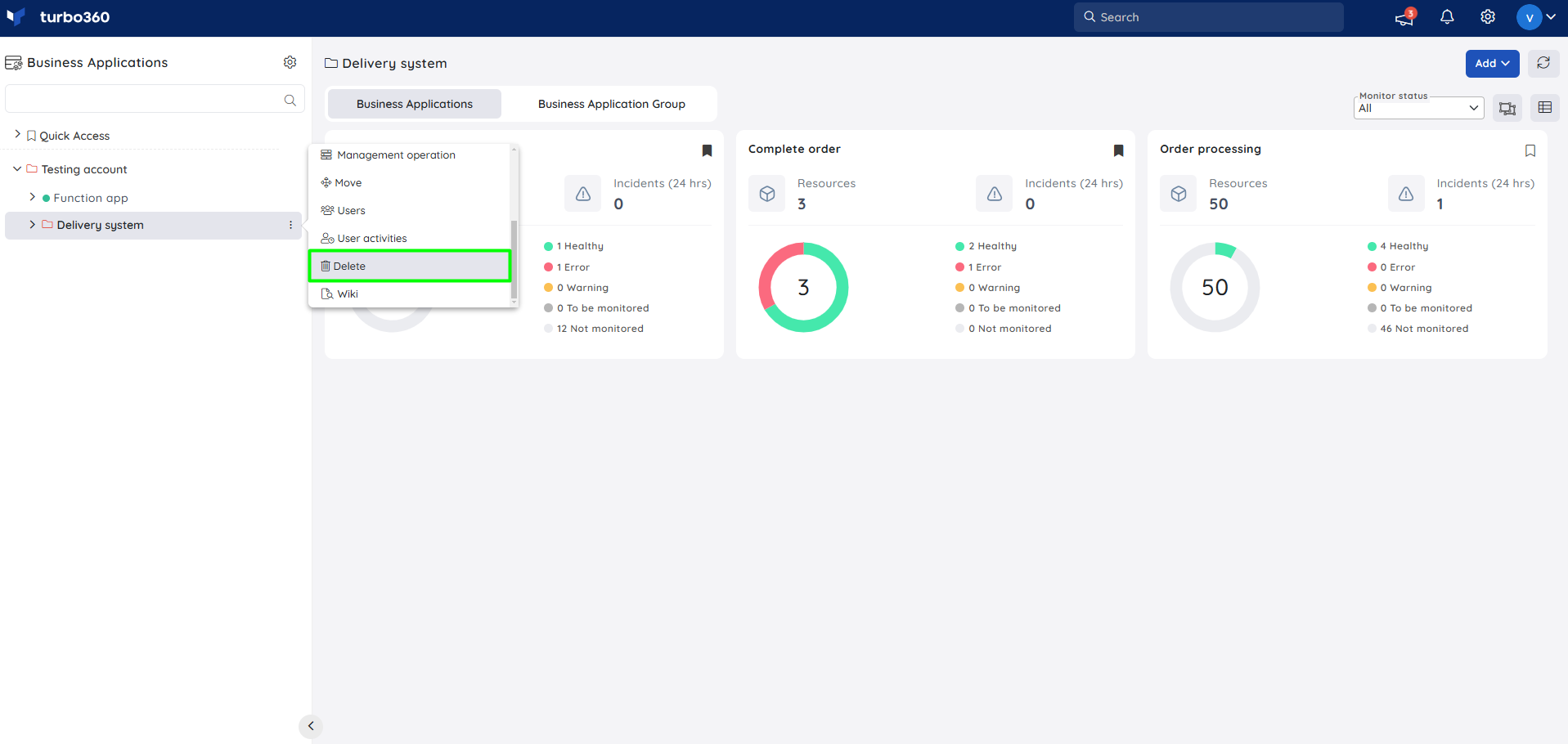The image size is (1568, 744).
Task: Toggle bookmark on Order processing card
Action: coord(1530,150)
